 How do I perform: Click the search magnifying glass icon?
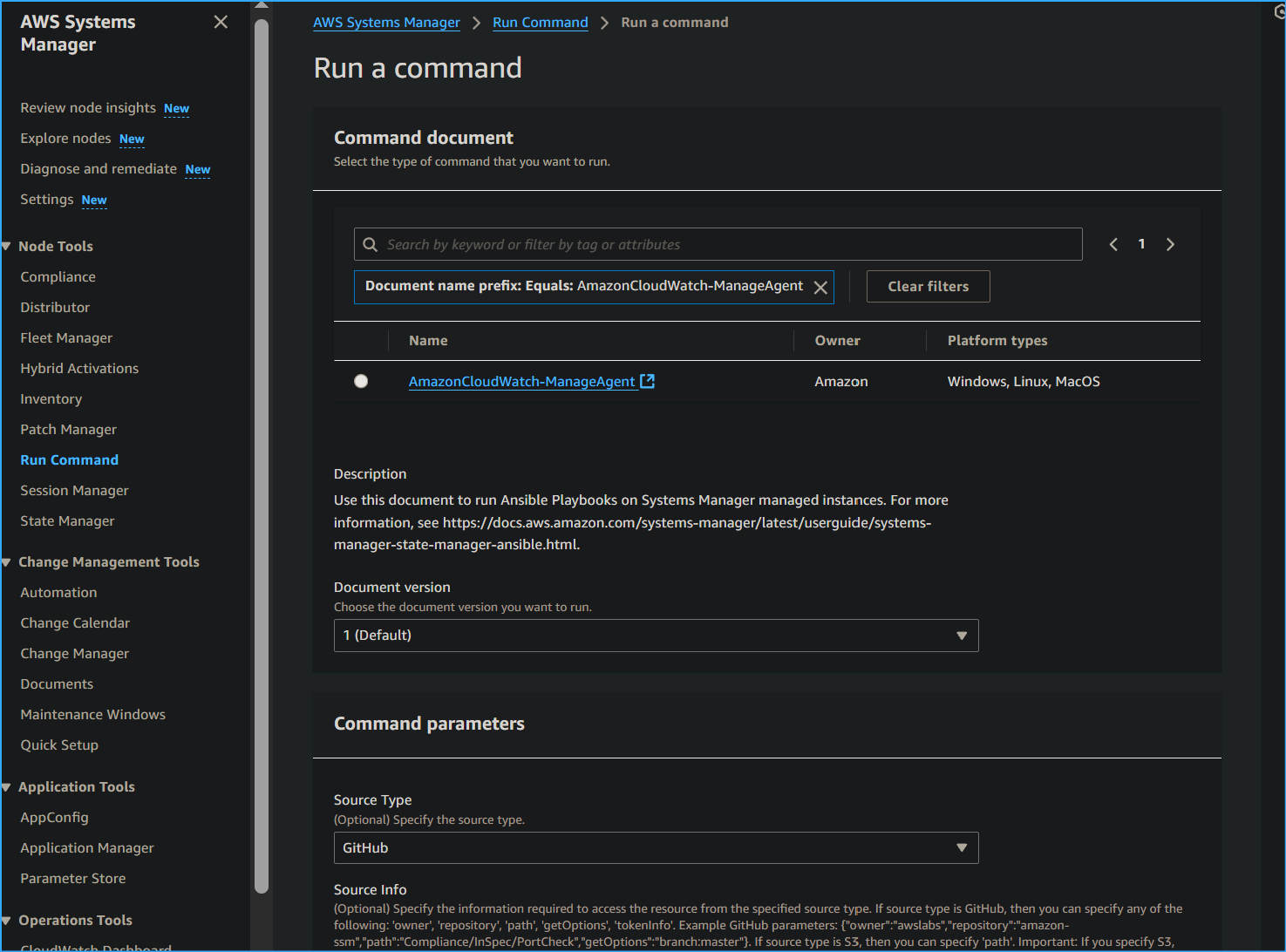coord(371,244)
